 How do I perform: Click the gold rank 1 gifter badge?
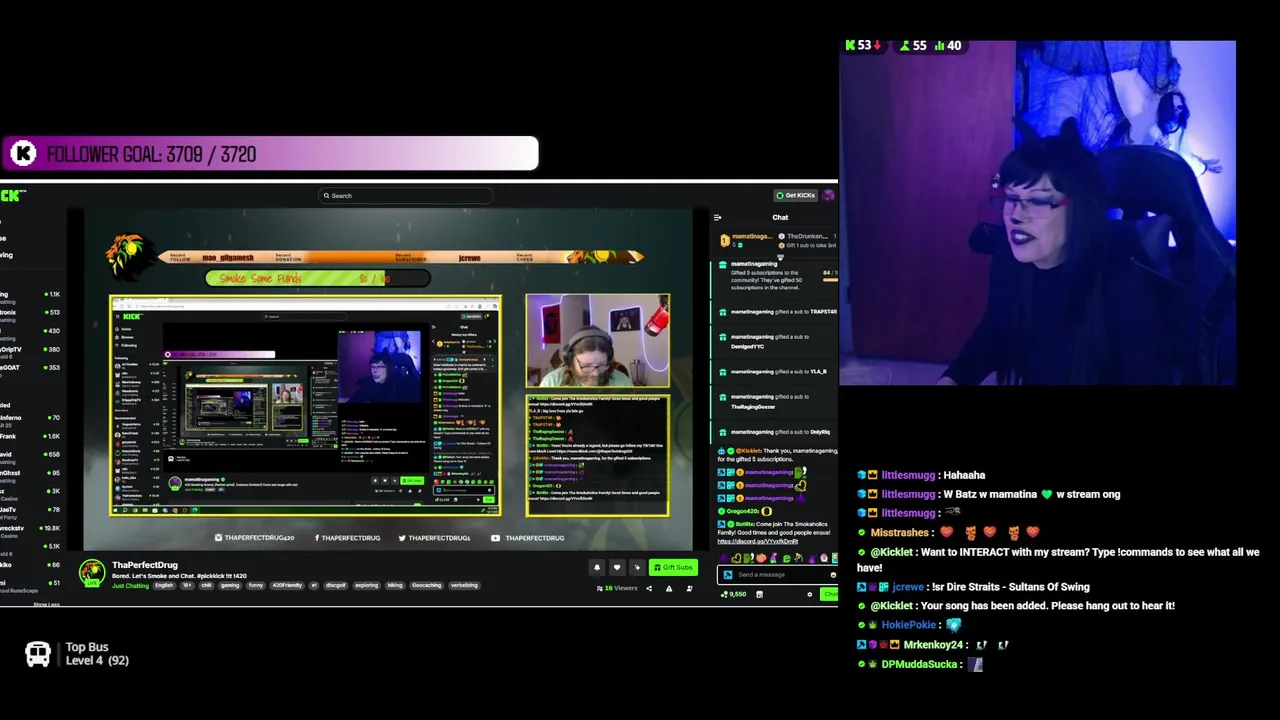pos(725,241)
